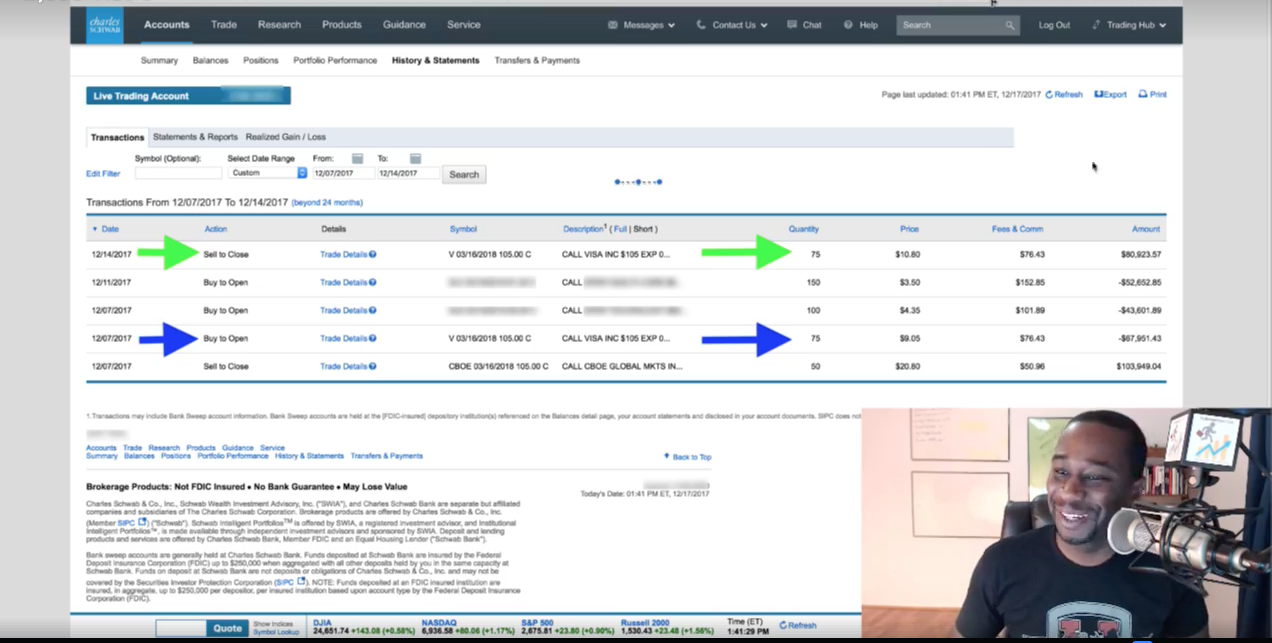
Task: Click external link icon after Member SIPC
Action: pos(143,522)
